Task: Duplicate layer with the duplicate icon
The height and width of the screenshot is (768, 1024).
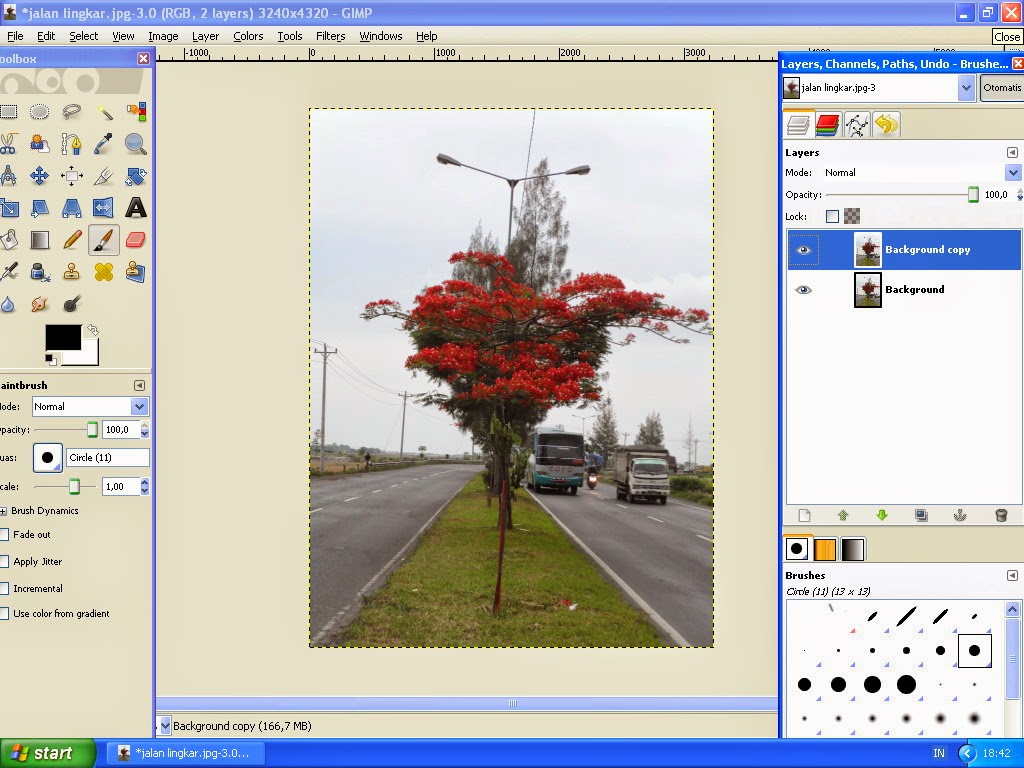Action: click(921, 515)
